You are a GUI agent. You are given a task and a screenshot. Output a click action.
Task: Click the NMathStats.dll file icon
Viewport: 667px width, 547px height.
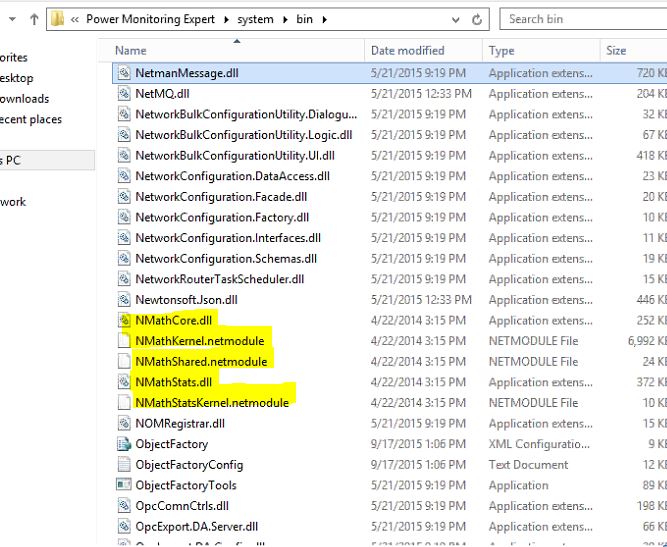(x=124, y=382)
